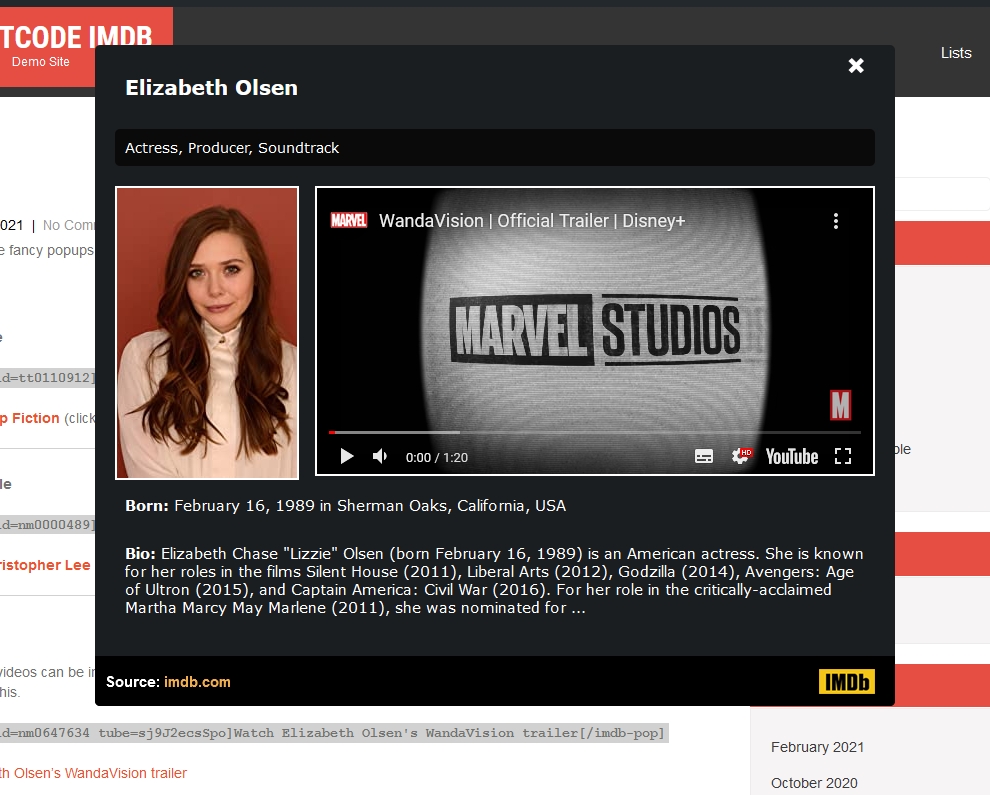Viewport: 990px width, 795px height.
Task: Open video on YouTube via logo
Action: point(792,457)
